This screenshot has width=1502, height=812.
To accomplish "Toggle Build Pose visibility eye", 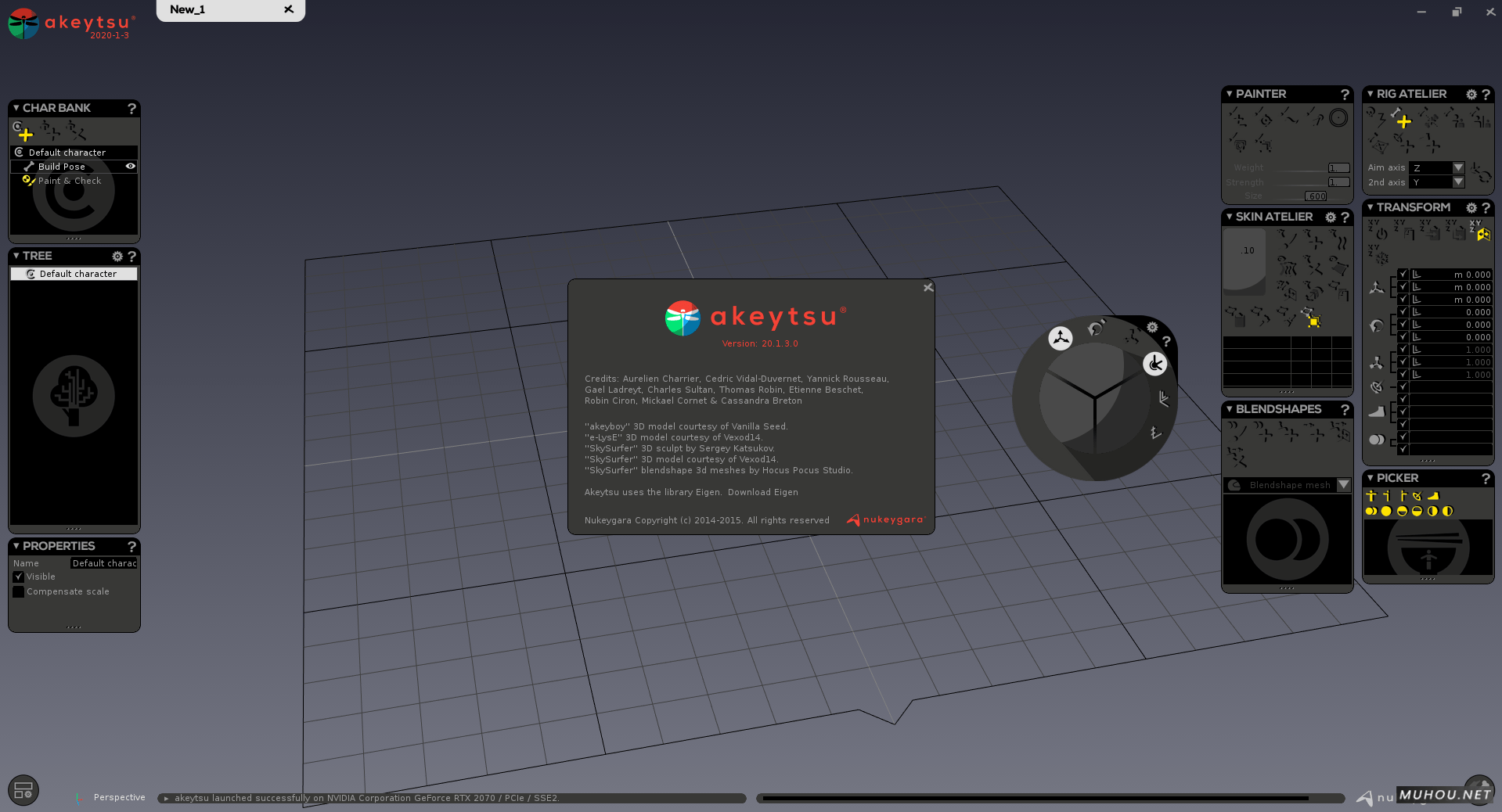I will coord(131,167).
